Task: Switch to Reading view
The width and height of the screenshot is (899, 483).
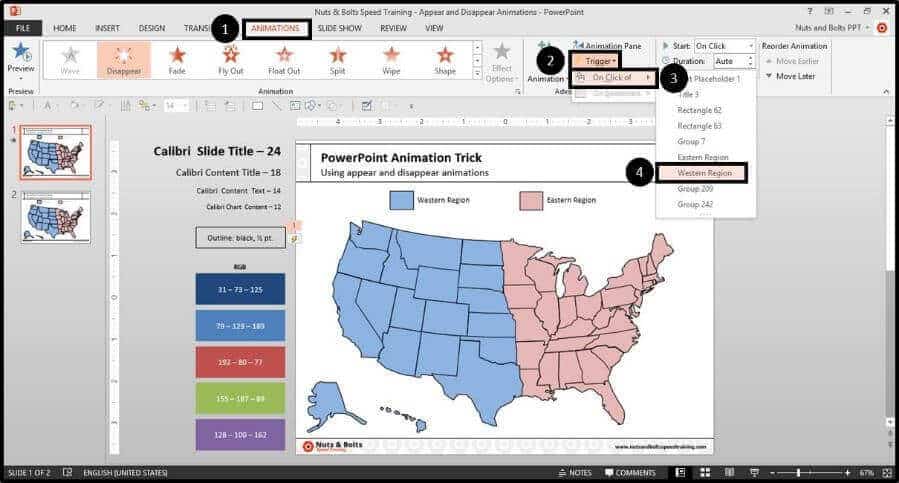Action: pos(729,472)
